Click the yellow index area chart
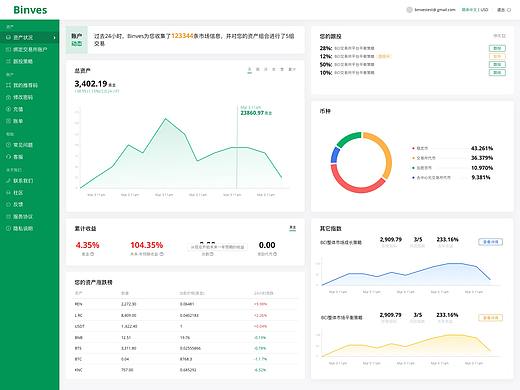The height and width of the screenshot is (390, 520). click(x=407, y=346)
